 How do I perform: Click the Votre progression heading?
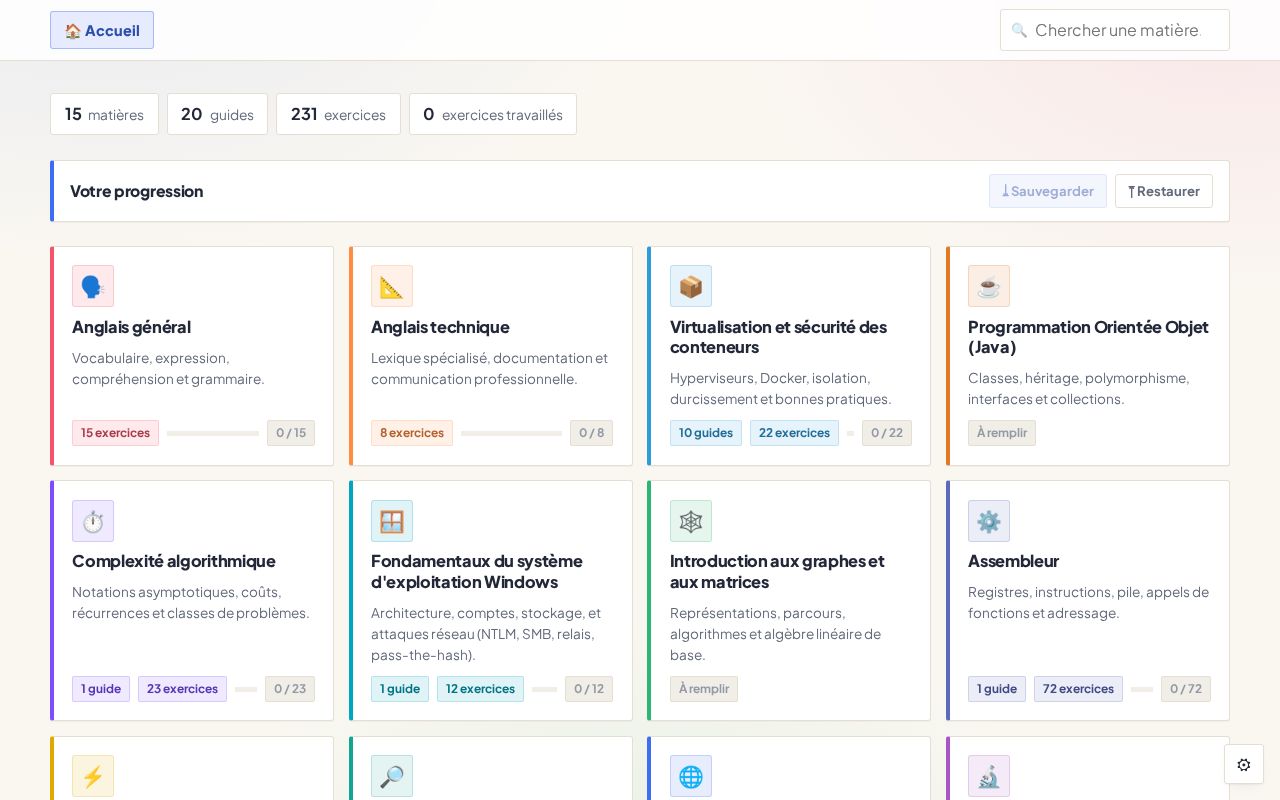pyautogui.click(x=137, y=191)
